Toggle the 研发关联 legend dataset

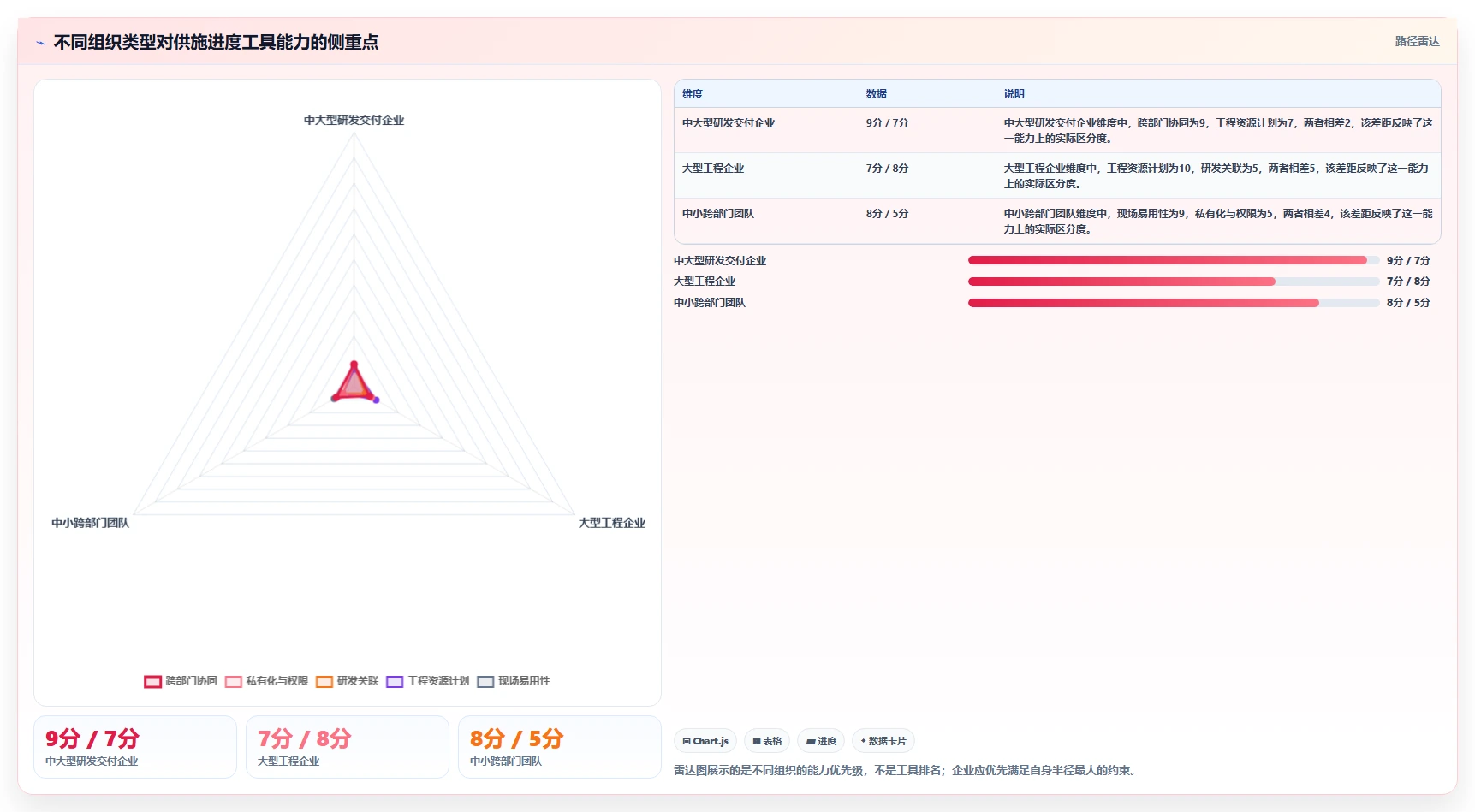tap(347, 681)
